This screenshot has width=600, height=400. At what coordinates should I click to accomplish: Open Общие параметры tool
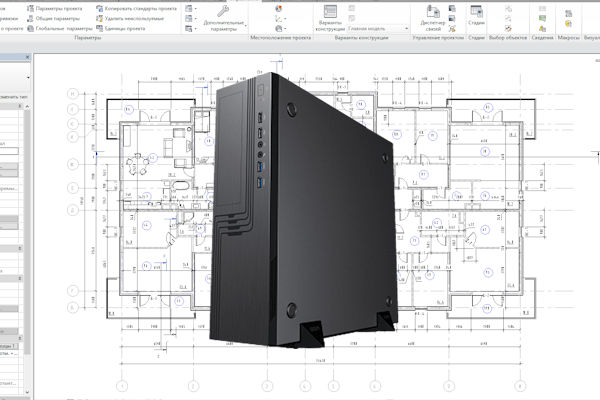point(54,18)
